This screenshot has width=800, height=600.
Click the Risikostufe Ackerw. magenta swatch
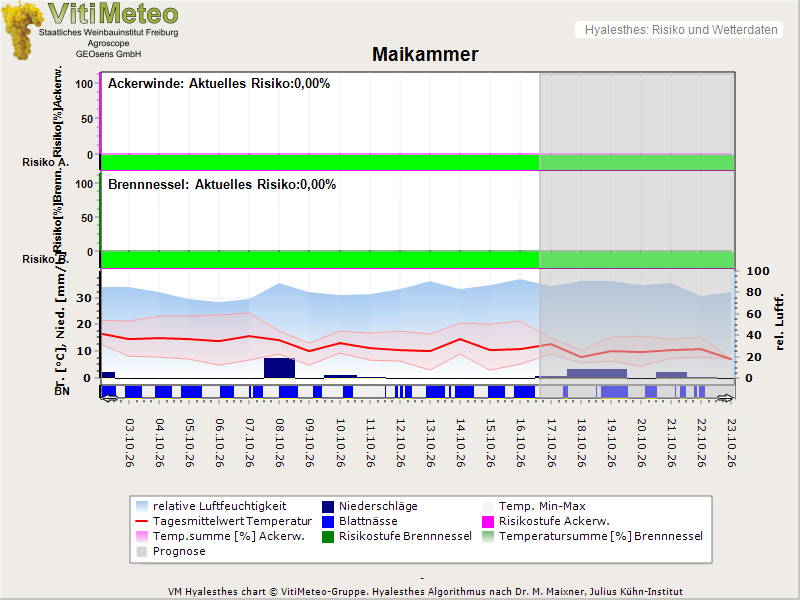[488, 521]
